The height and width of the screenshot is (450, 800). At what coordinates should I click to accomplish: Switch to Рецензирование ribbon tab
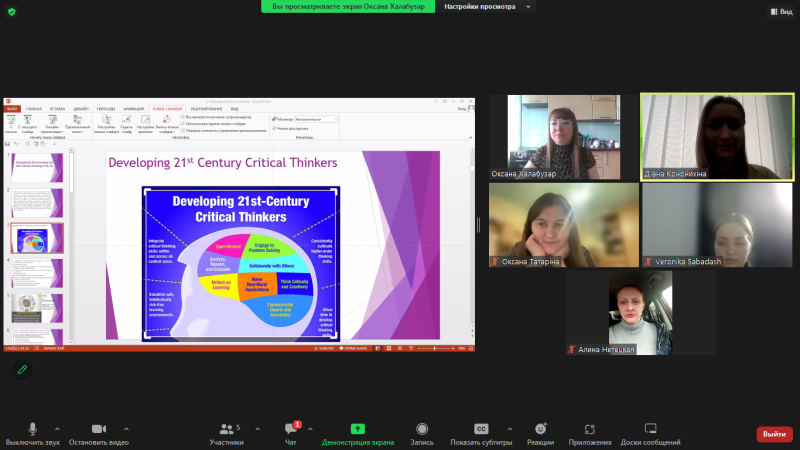pos(206,109)
